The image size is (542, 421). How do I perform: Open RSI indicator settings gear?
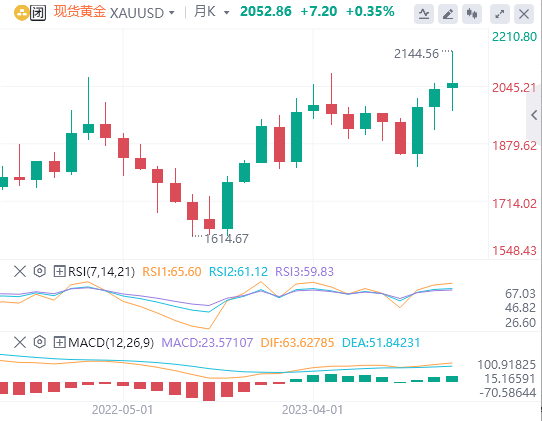(40, 271)
